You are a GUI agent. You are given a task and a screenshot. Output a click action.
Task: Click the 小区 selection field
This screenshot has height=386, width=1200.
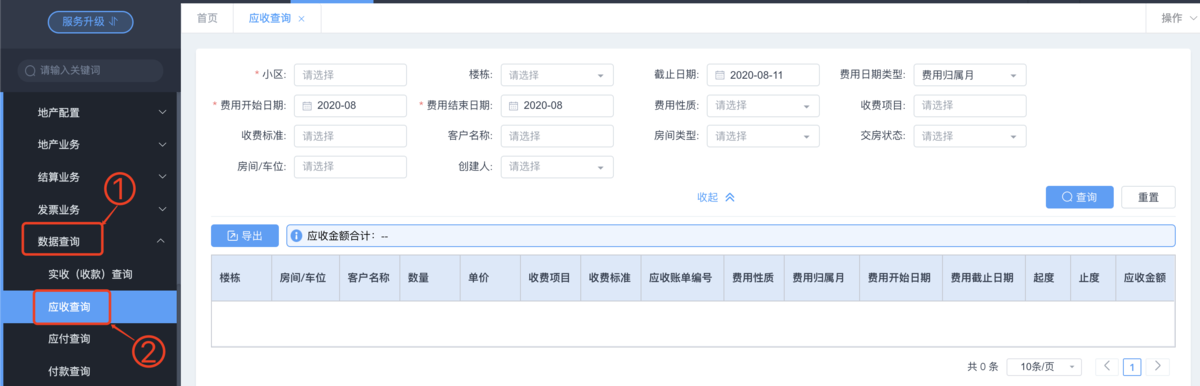click(x=350, y=75)
